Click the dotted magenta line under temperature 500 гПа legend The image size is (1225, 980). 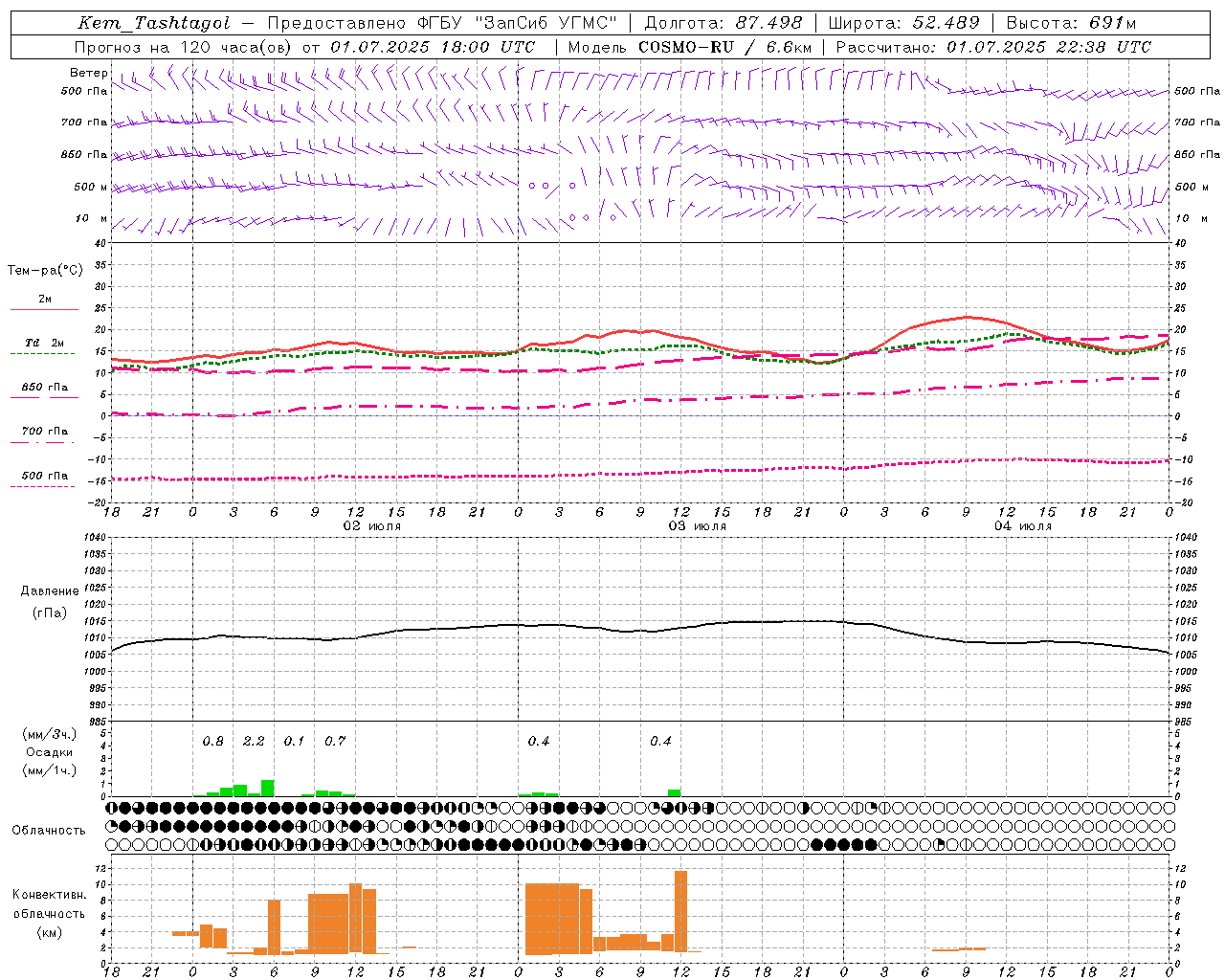click(x=42, y=486)
